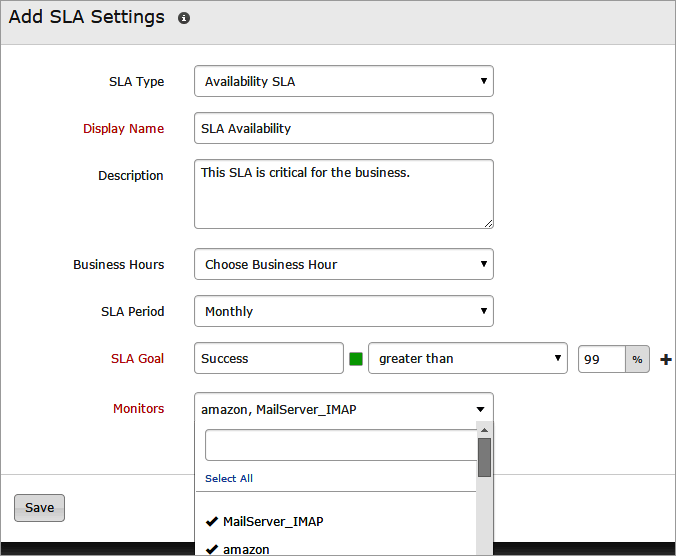Click the SLA Goal Success name field
676x556 pixels.
(x=268, y=358)
